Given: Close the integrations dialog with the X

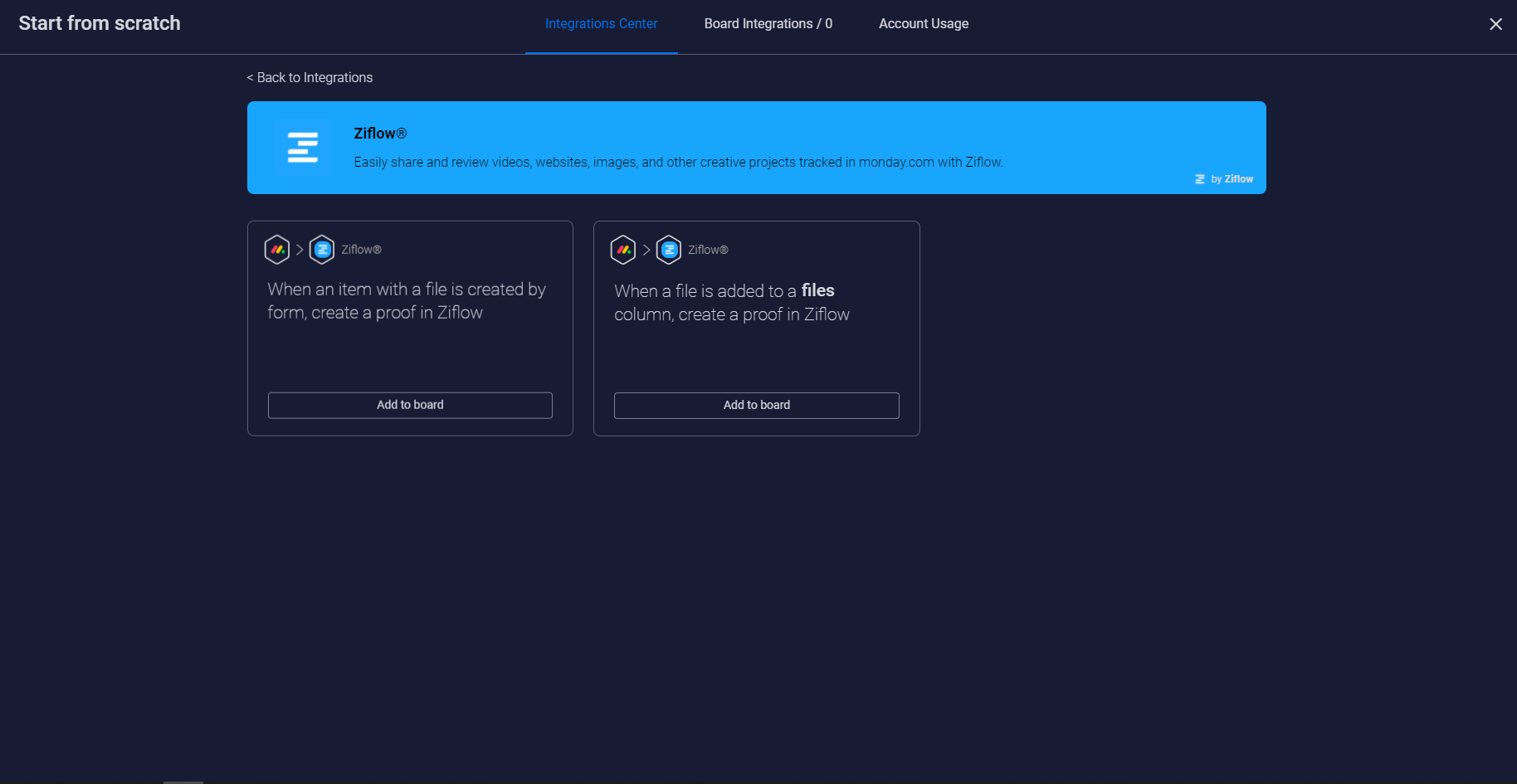Looking at the screenshot, I should [1495, 24].
